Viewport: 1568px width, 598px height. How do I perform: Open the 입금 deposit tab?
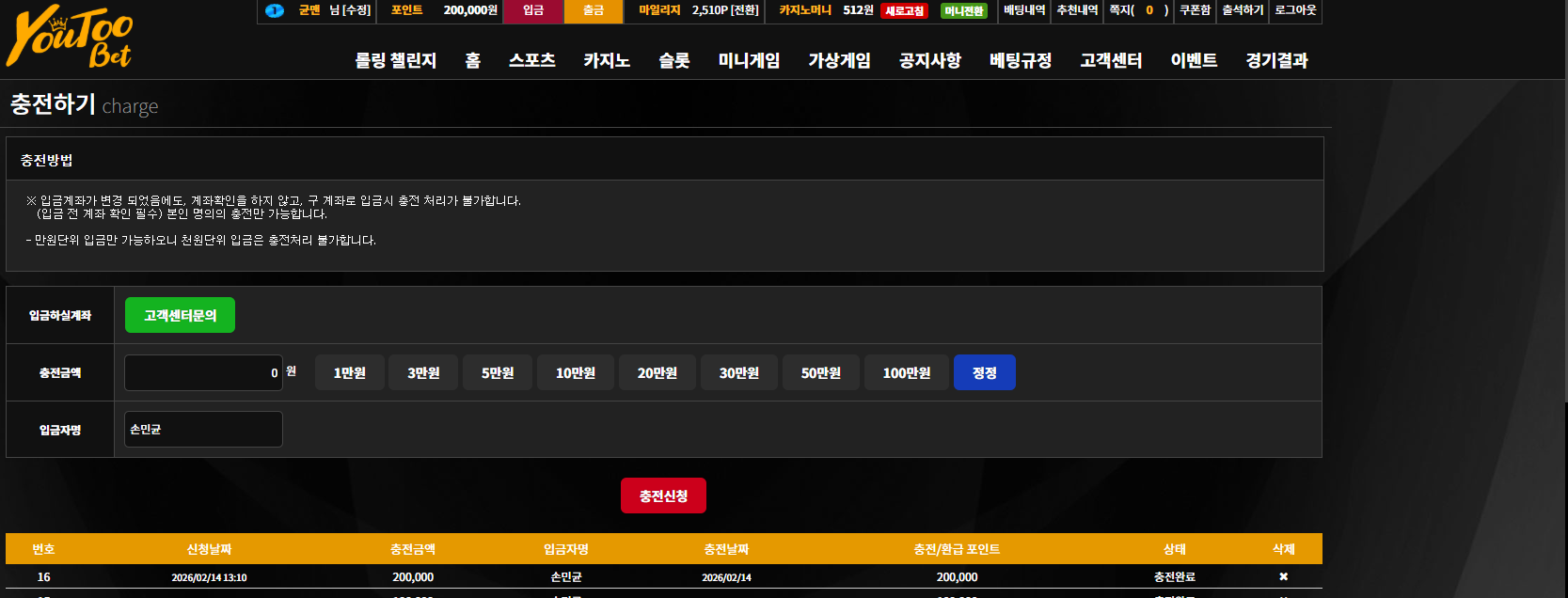tap(533, 10)
